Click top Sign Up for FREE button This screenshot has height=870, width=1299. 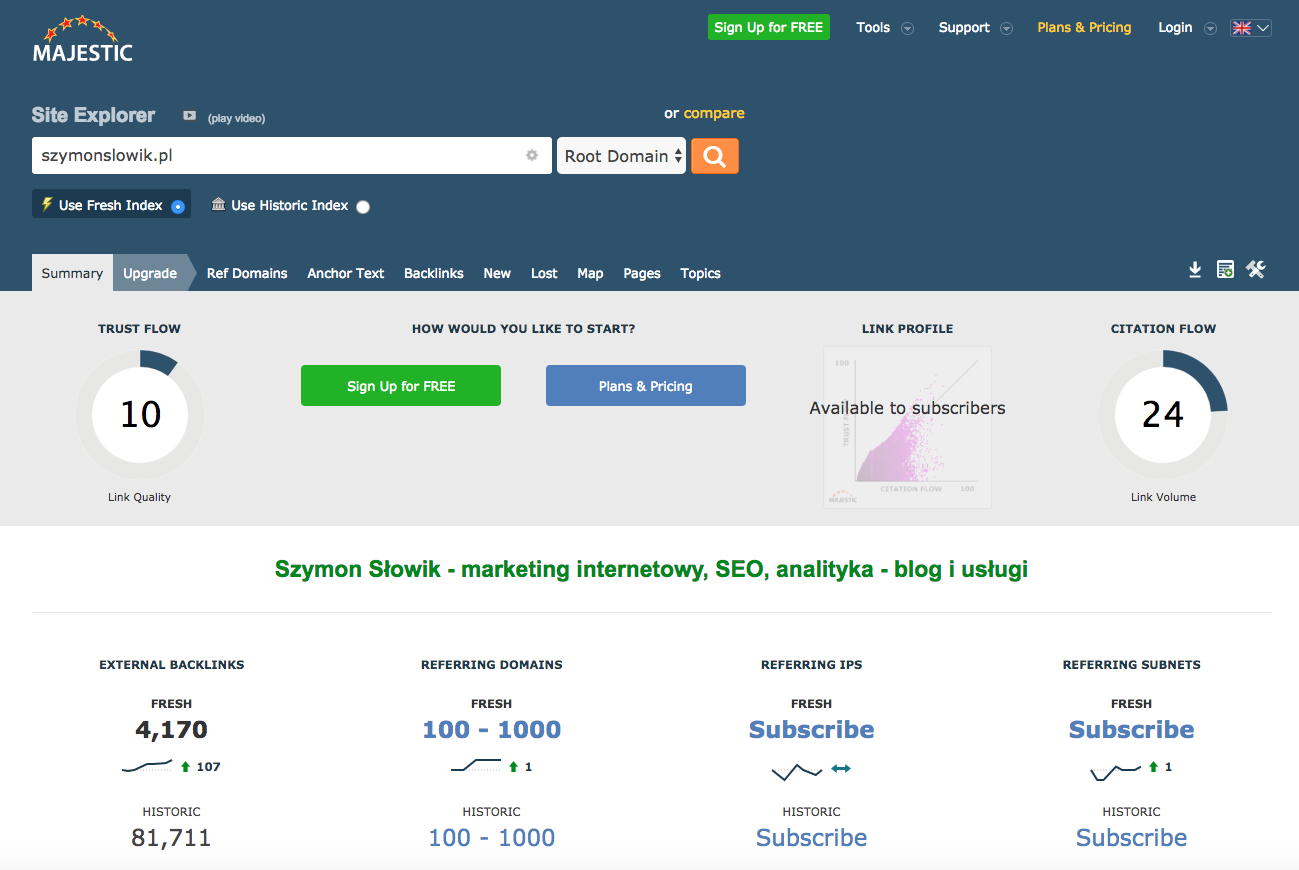click(x=769, y=27)
